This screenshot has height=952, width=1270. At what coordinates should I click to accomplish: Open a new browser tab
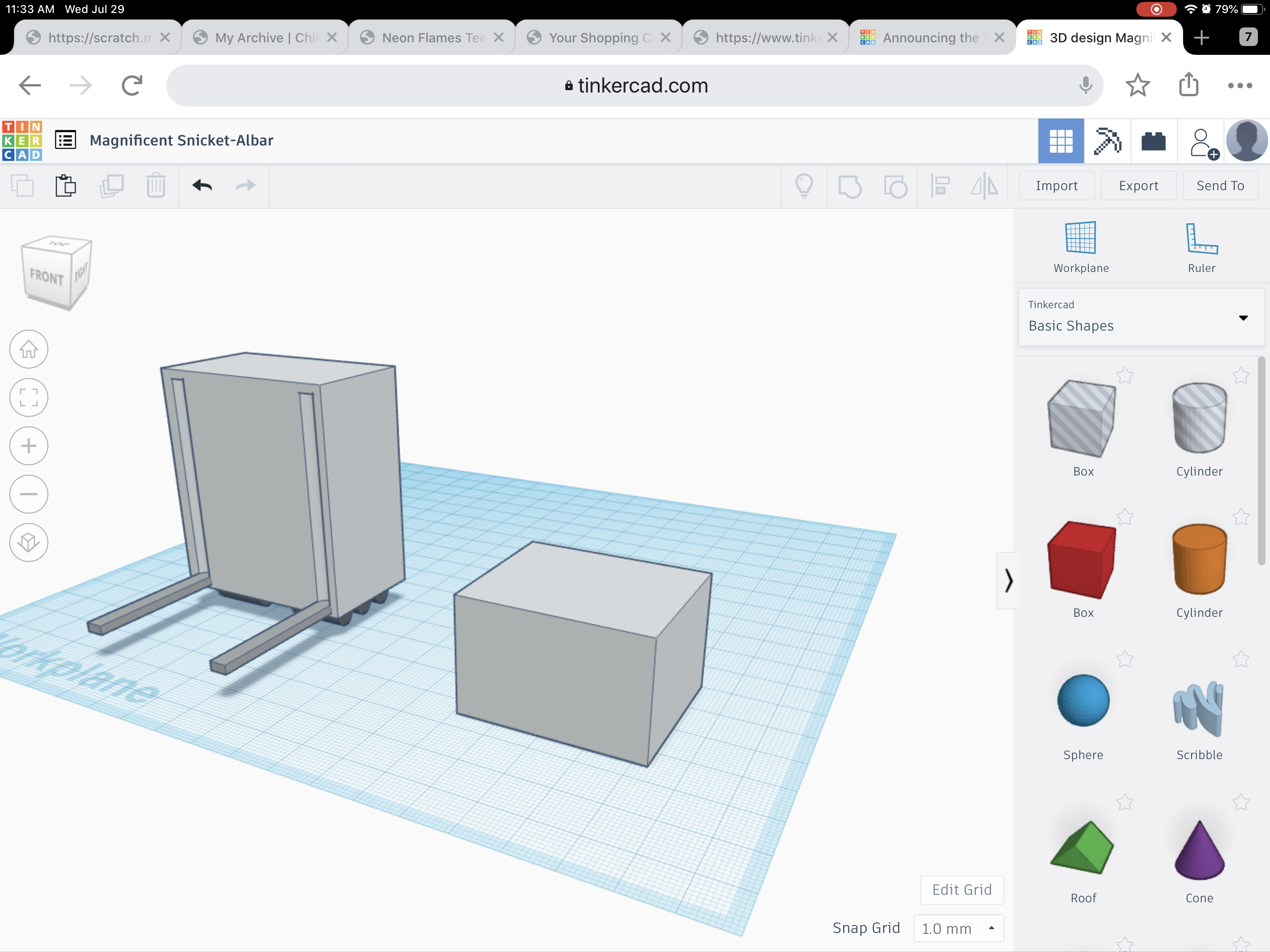[x=1201, y=38]
